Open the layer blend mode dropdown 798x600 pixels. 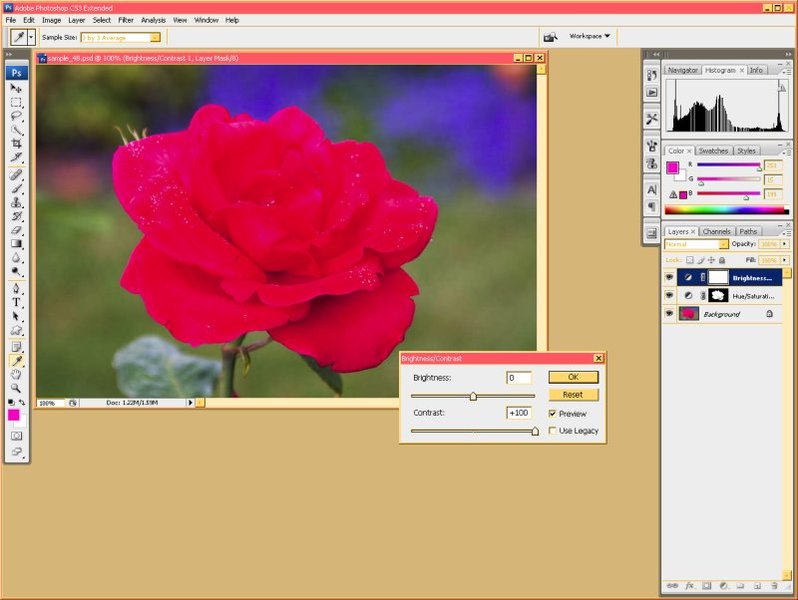click(x=697, y=244)
